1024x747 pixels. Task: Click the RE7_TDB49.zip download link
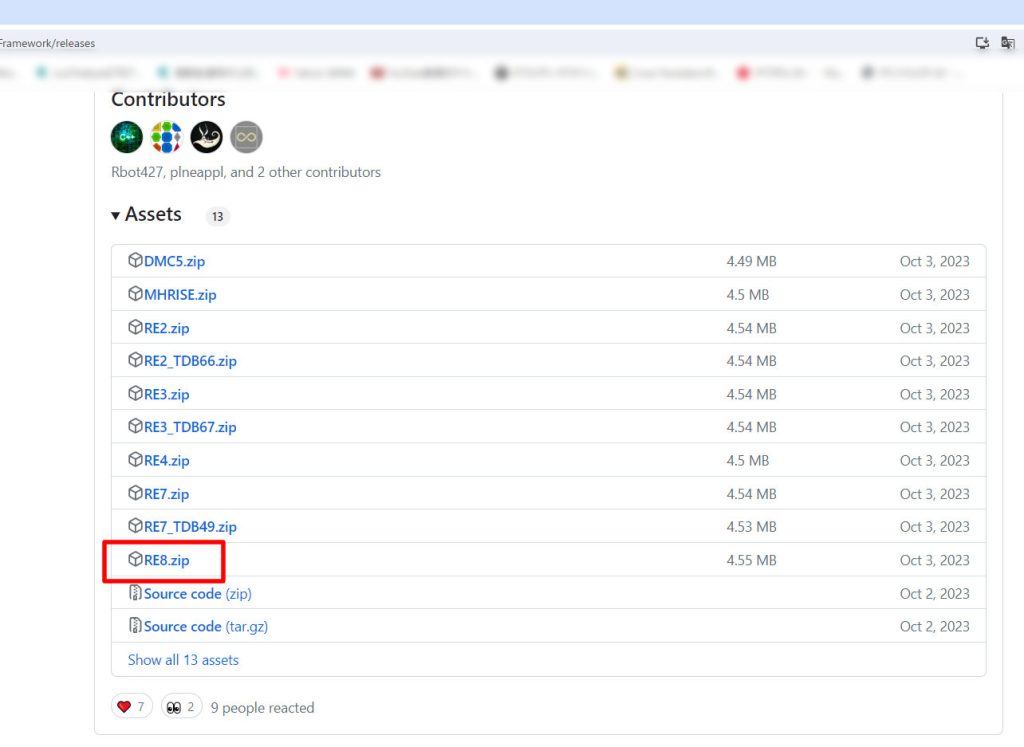pos(190,527)
